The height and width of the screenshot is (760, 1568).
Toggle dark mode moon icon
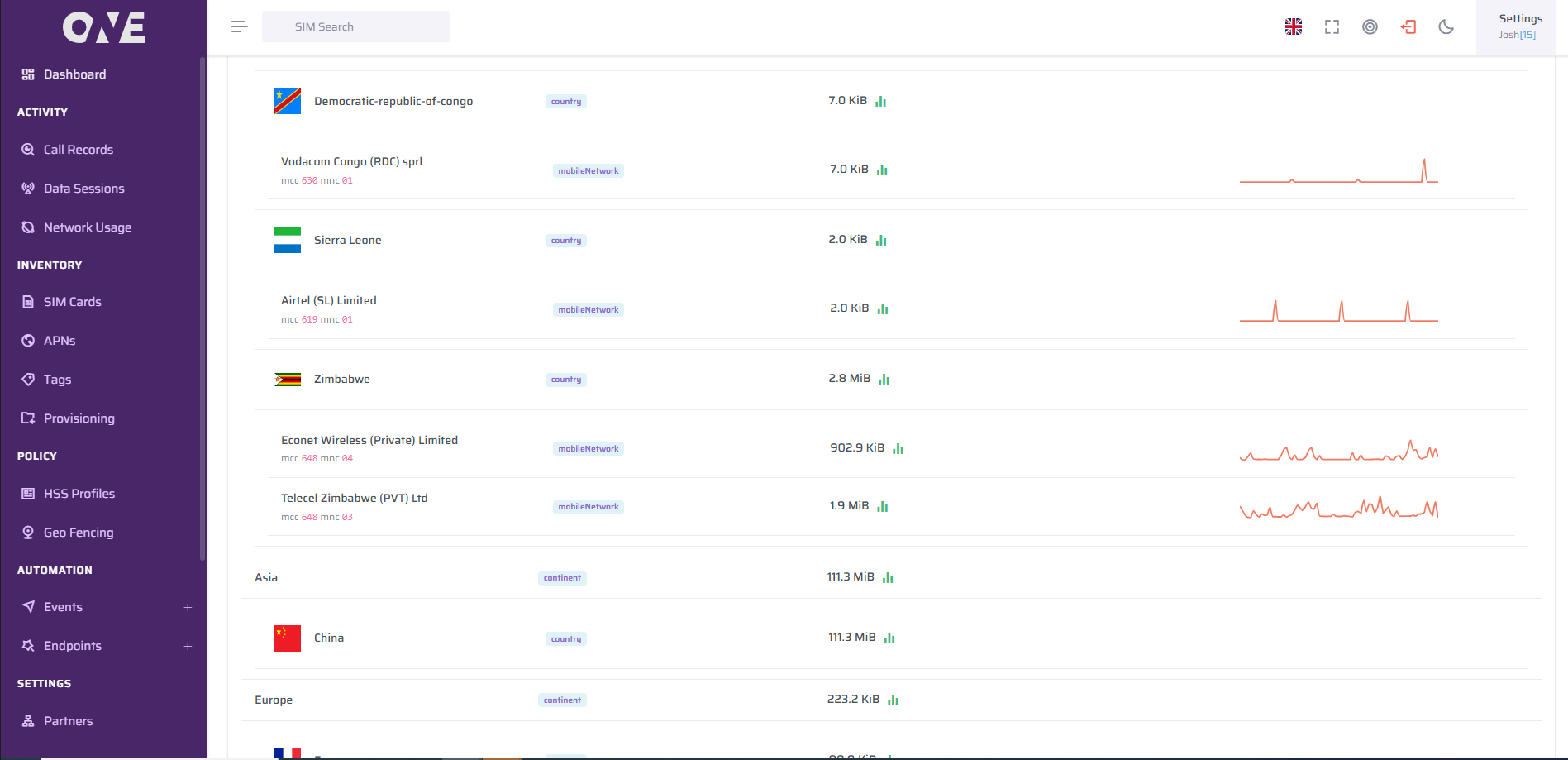coord(1446,26)
